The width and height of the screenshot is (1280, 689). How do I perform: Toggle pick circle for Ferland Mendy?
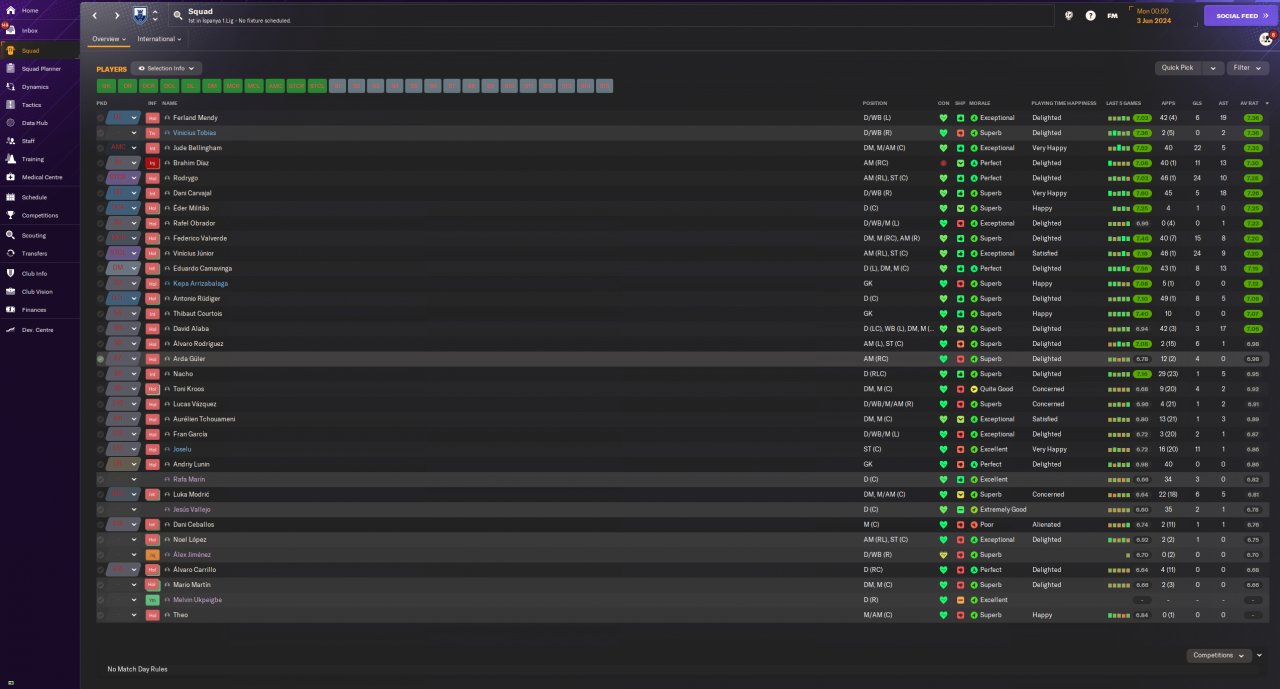pos(100,118)
